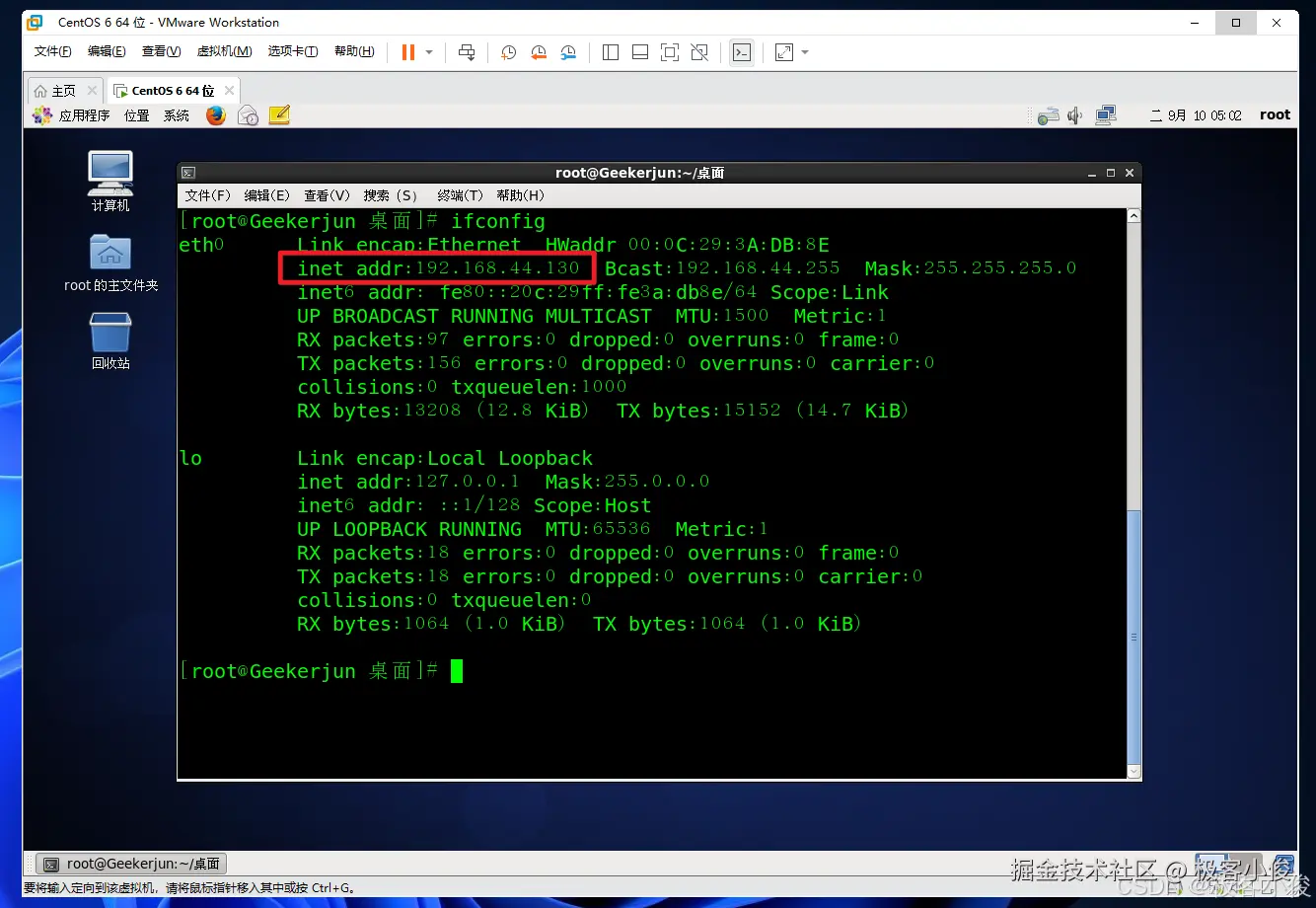
Task: Toggle the console view toolbar button
Action: 742,52
